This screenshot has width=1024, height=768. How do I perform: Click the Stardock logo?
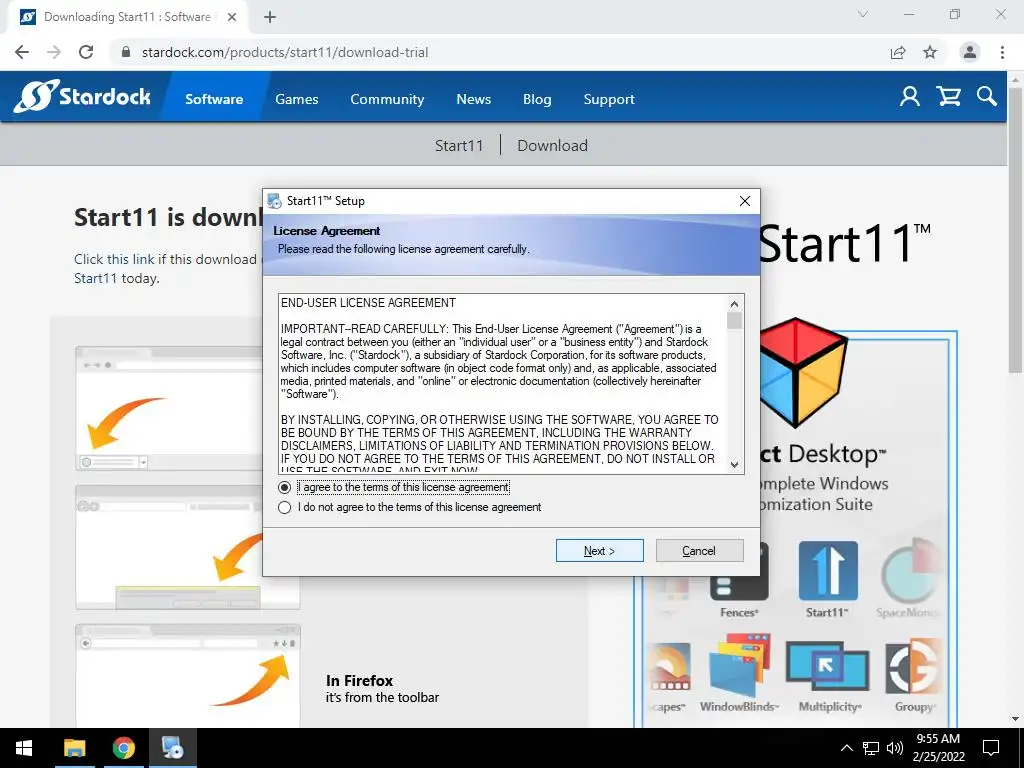pos(82,97)
